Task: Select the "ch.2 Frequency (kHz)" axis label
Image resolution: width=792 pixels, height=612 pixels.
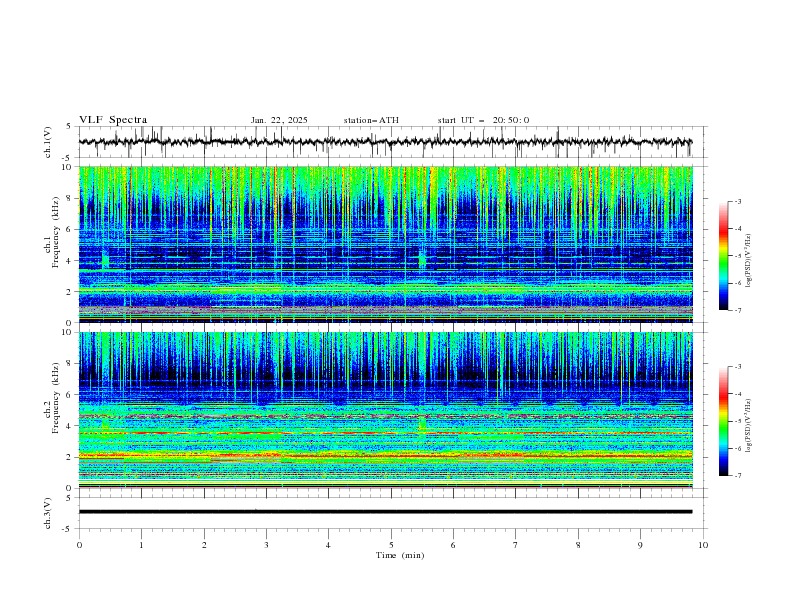Action: (52, 397)
